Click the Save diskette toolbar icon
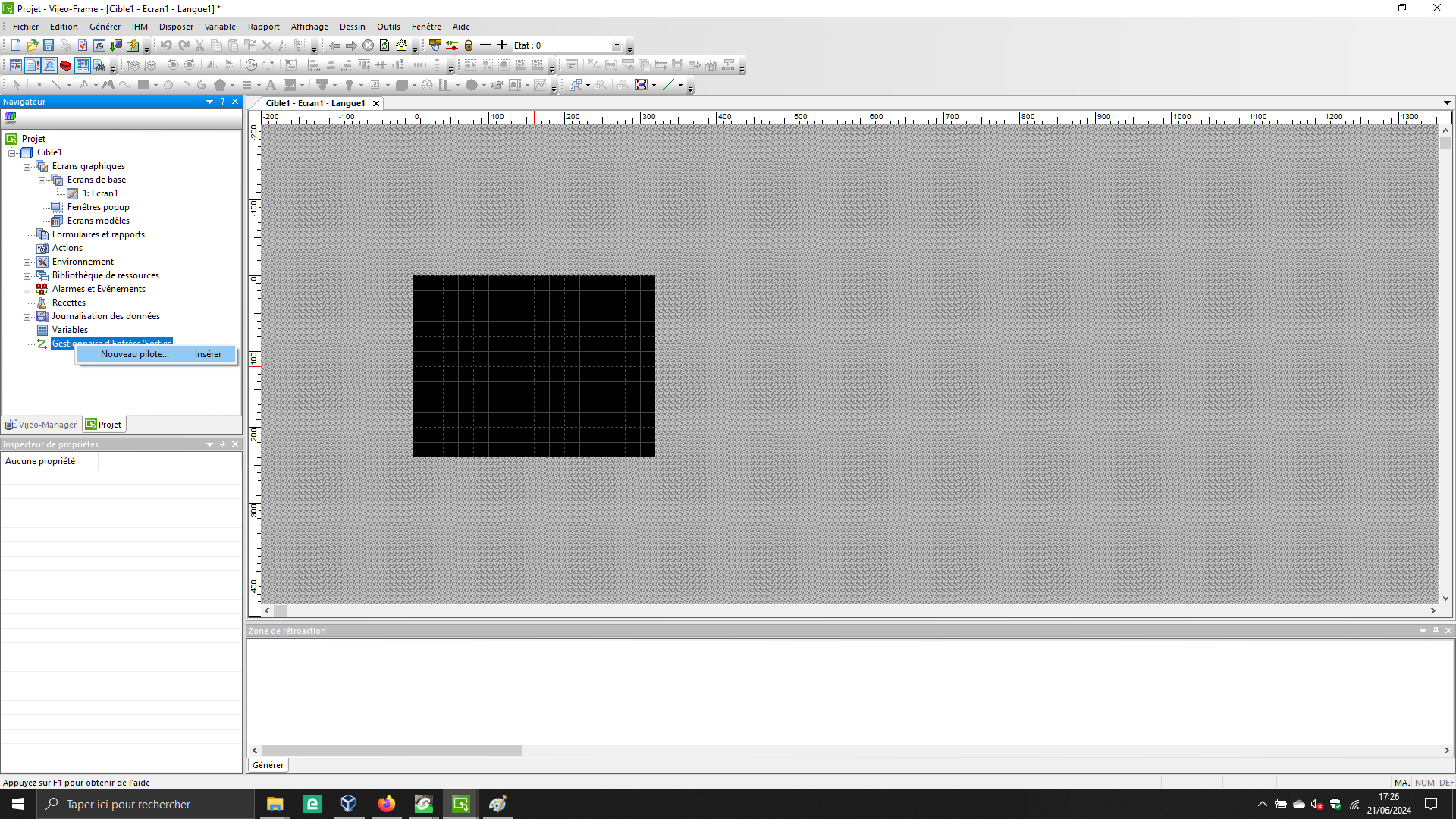The width and height of the screenshot is (1456, 819). click(49, 45)
